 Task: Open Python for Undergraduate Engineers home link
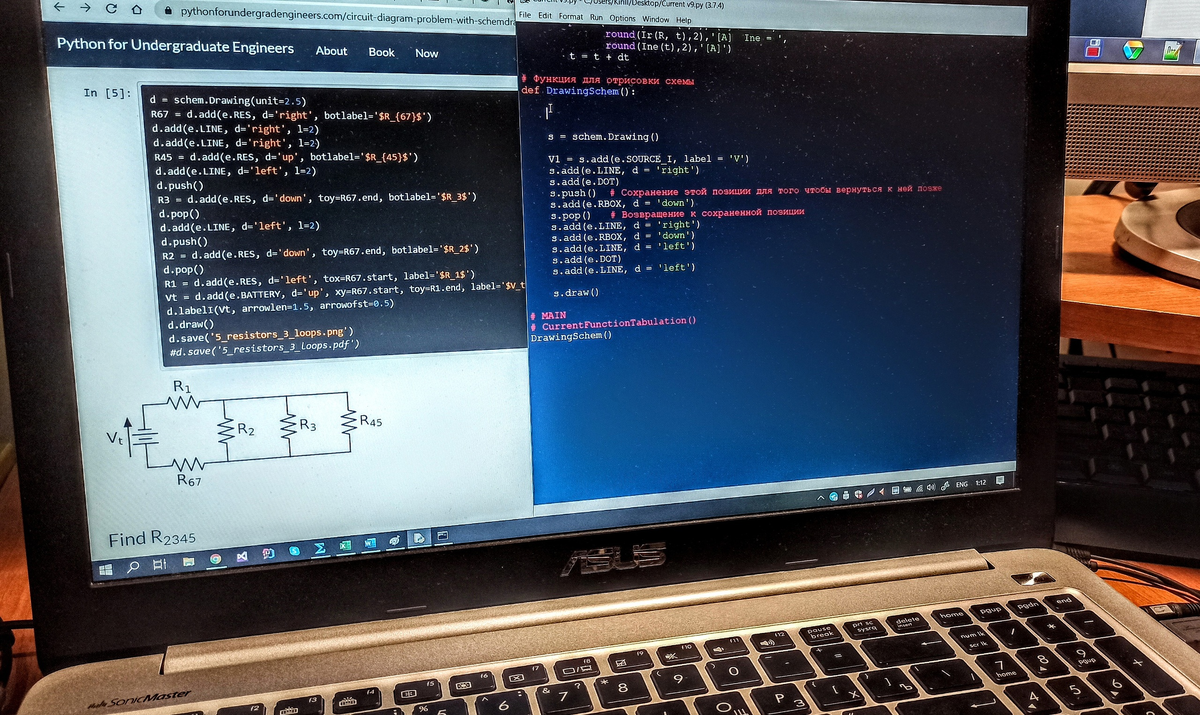pos(175,47)
